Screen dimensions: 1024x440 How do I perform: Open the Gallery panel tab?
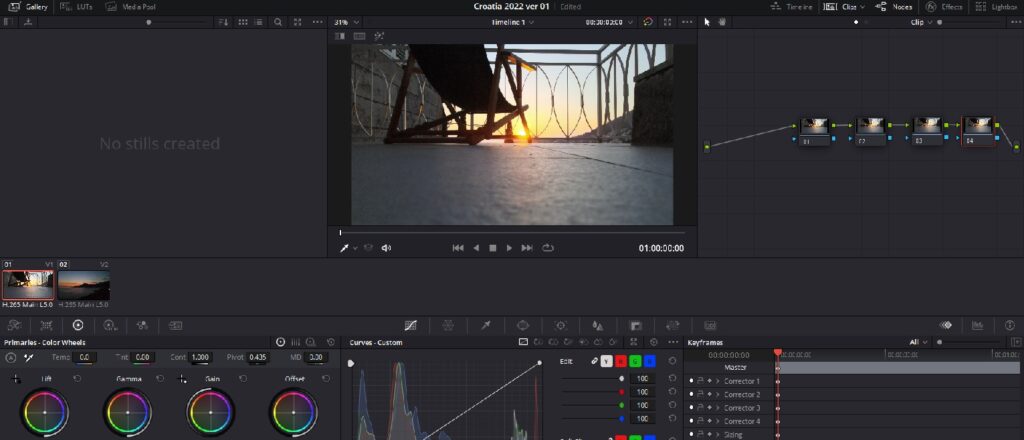28,6
